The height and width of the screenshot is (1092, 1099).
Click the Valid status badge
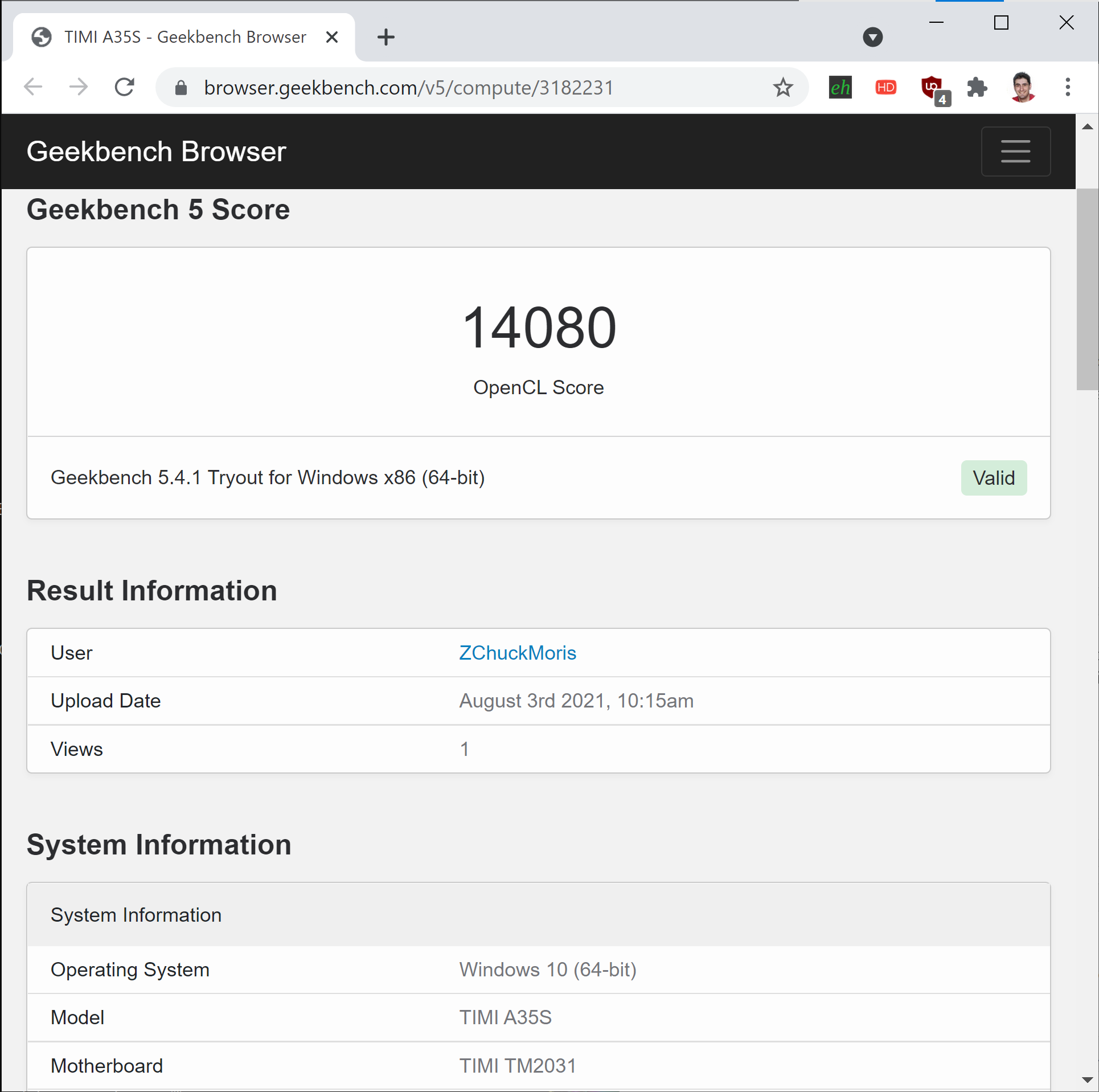click(x=994, y=478)
